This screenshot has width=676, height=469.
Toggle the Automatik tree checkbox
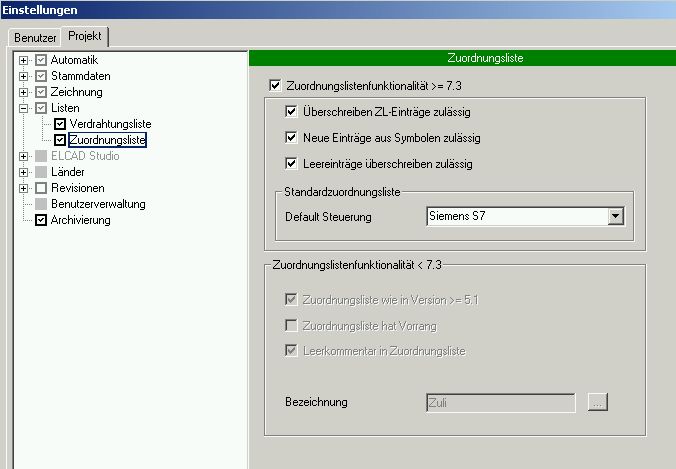[41, 60]
